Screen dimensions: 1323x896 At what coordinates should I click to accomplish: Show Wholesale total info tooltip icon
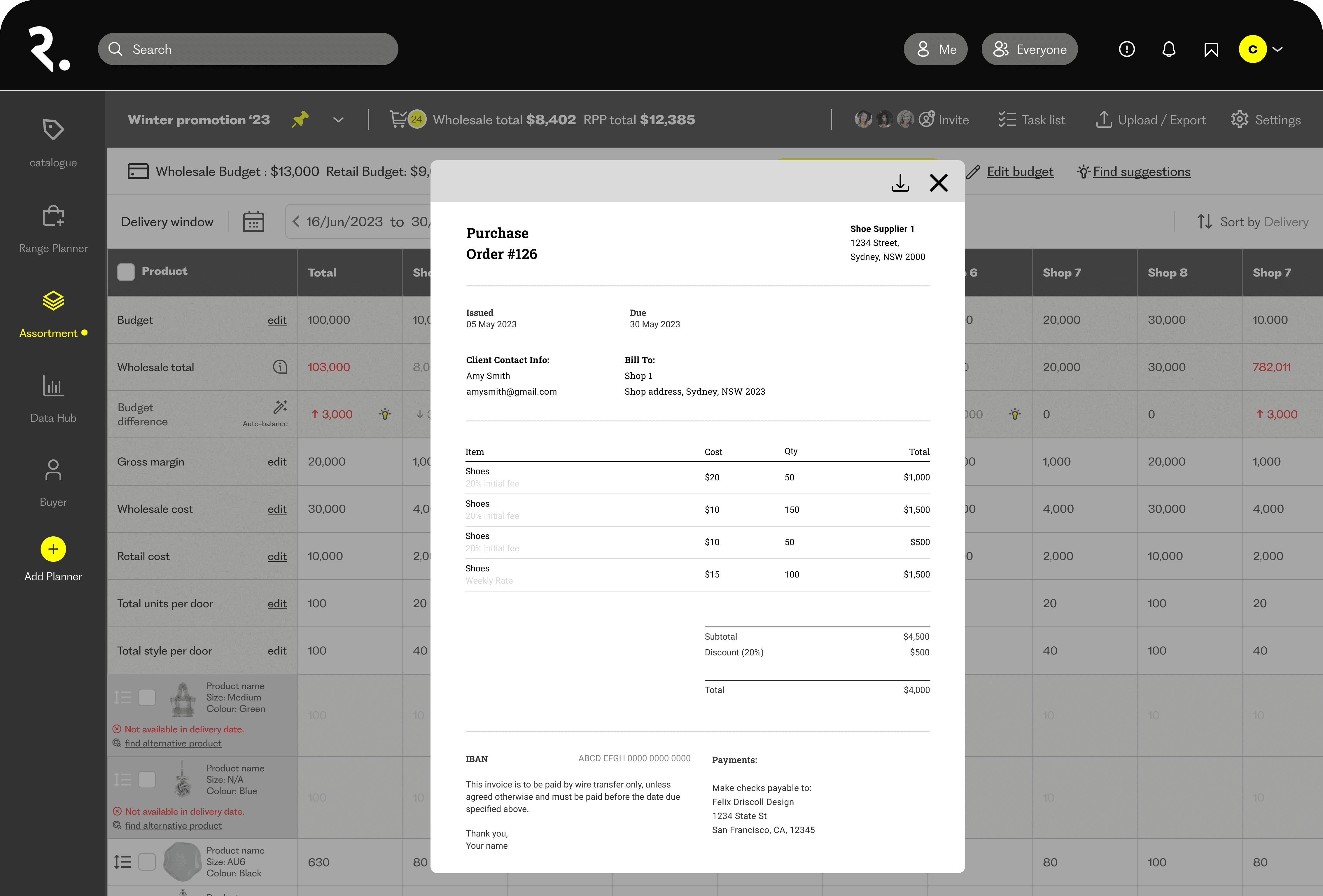[x=279, y=367]
